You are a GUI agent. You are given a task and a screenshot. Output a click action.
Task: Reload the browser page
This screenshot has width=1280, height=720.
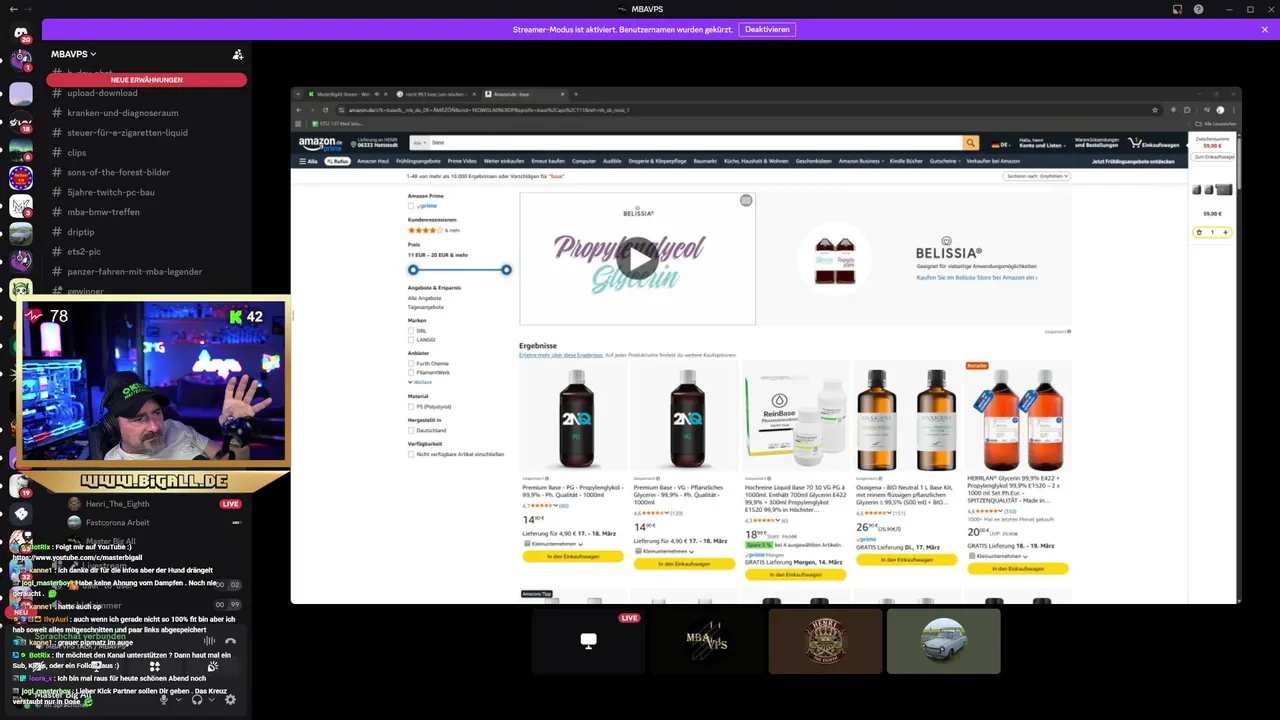tap(327, 110)
